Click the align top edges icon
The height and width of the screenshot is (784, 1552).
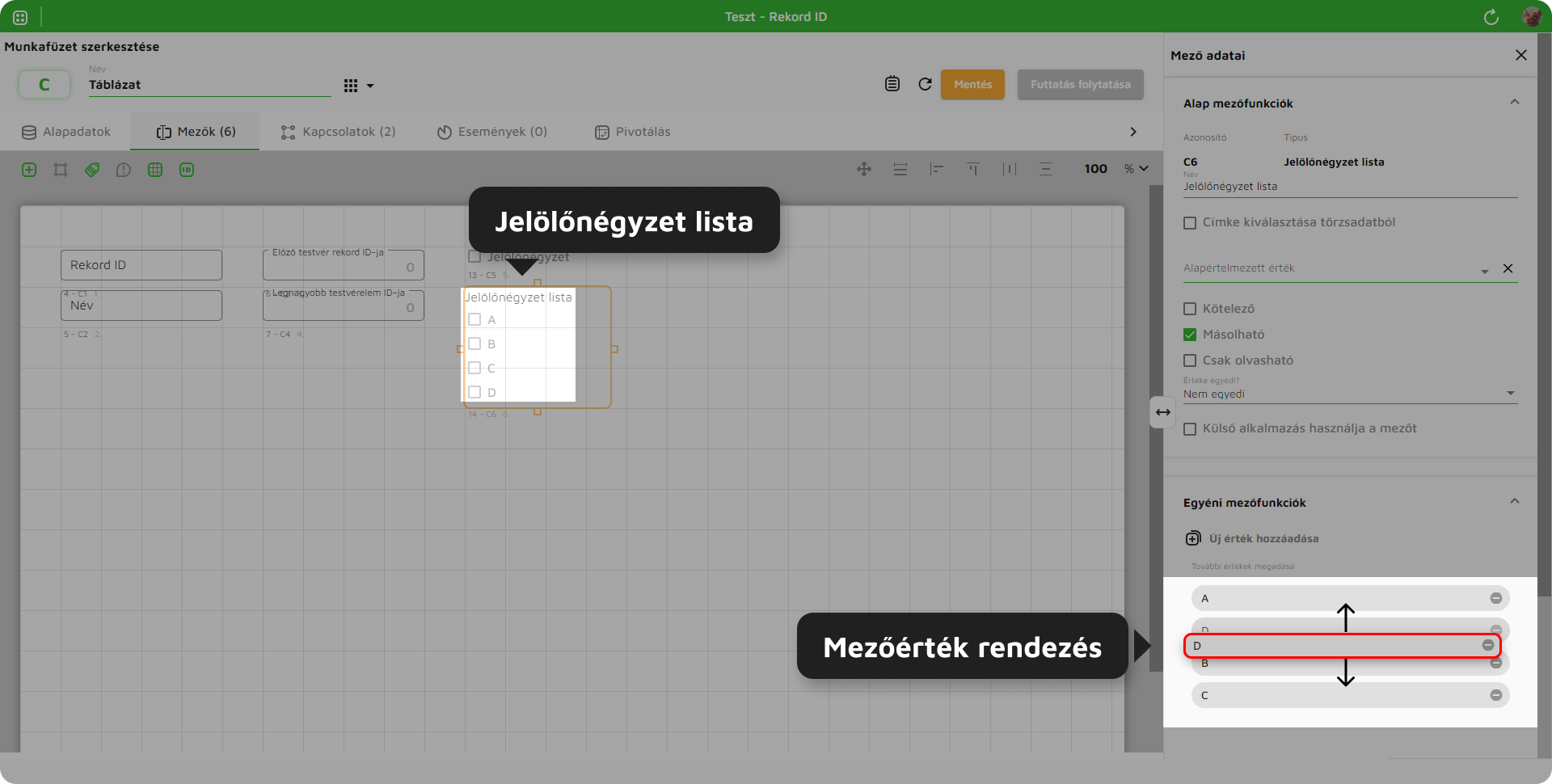pyautogui.click(x=973, y=169)
